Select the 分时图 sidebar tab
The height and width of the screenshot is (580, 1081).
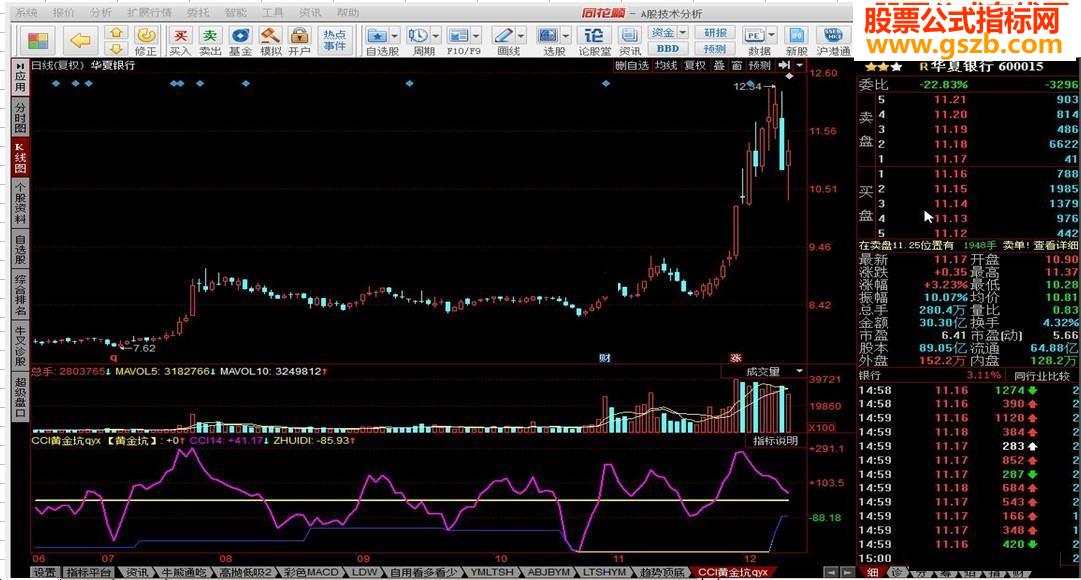coord(20,117)
